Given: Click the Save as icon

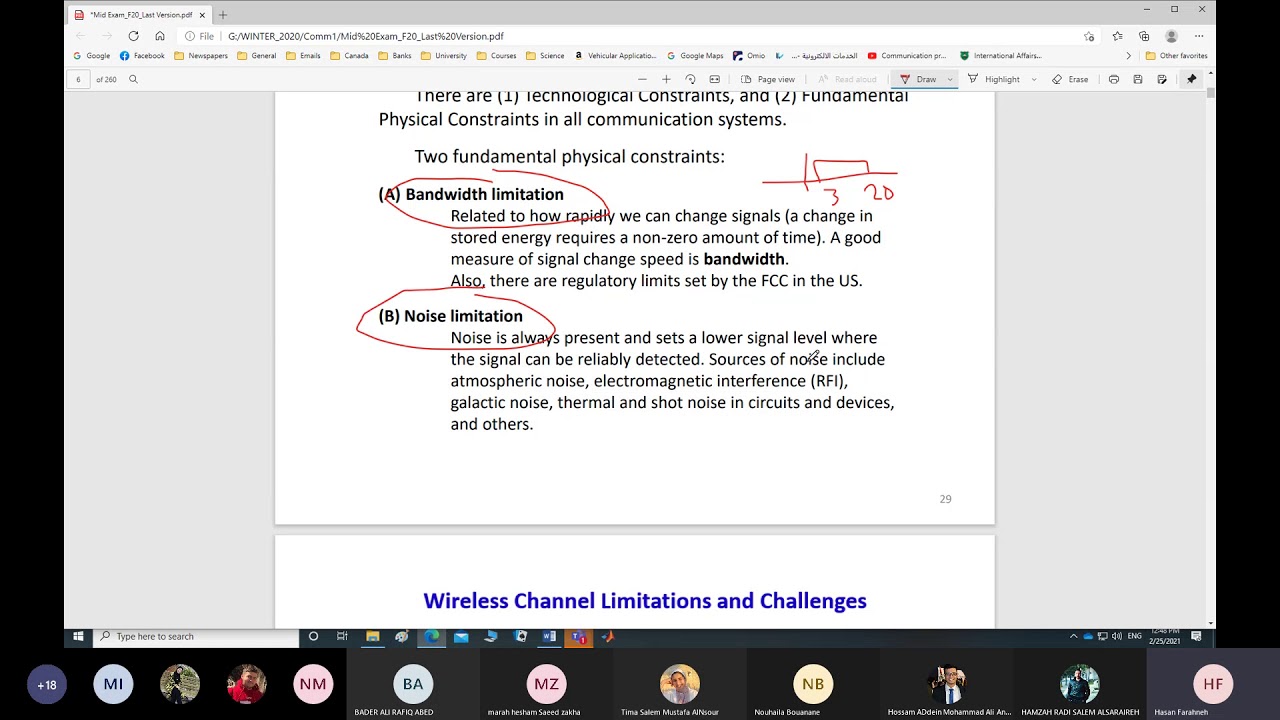Looking at the screenshot, I should [x=1162, y=79].
